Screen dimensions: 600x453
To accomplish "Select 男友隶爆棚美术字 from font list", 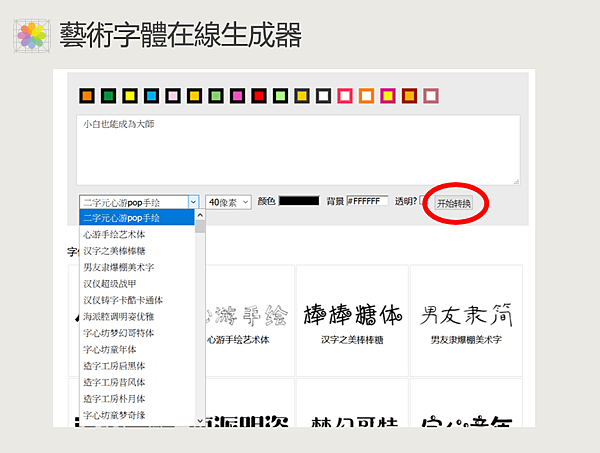I will (x=137, y=267).
